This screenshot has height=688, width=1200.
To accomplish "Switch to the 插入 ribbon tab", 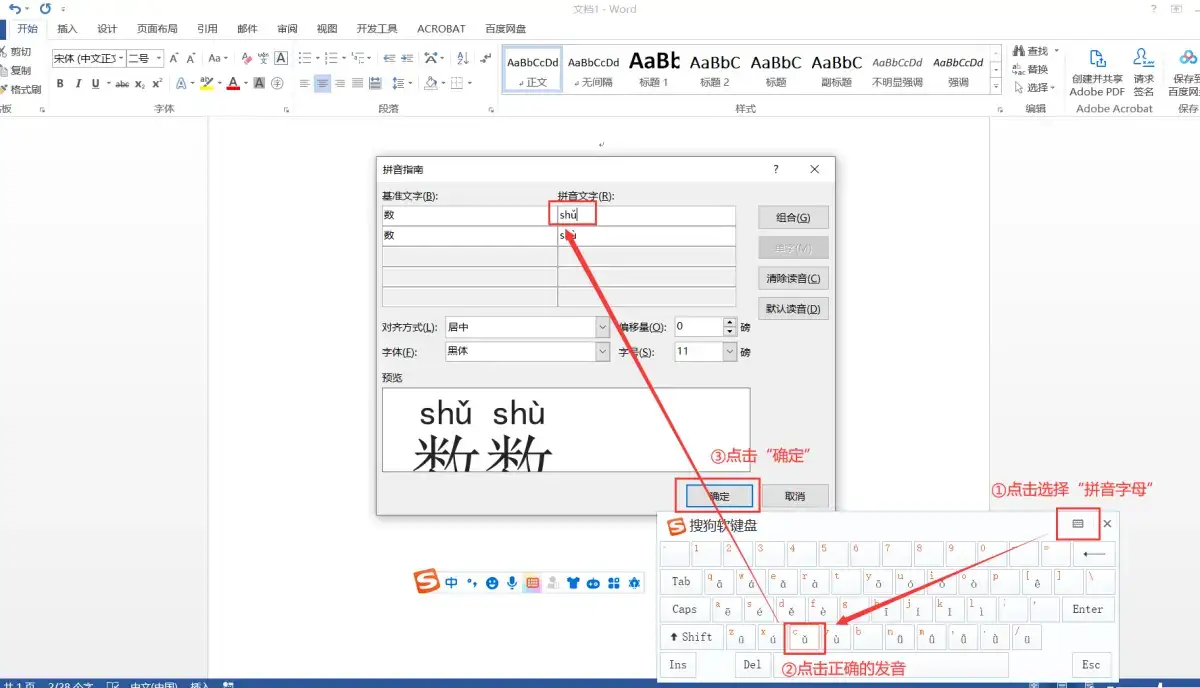I will (67, 29).
